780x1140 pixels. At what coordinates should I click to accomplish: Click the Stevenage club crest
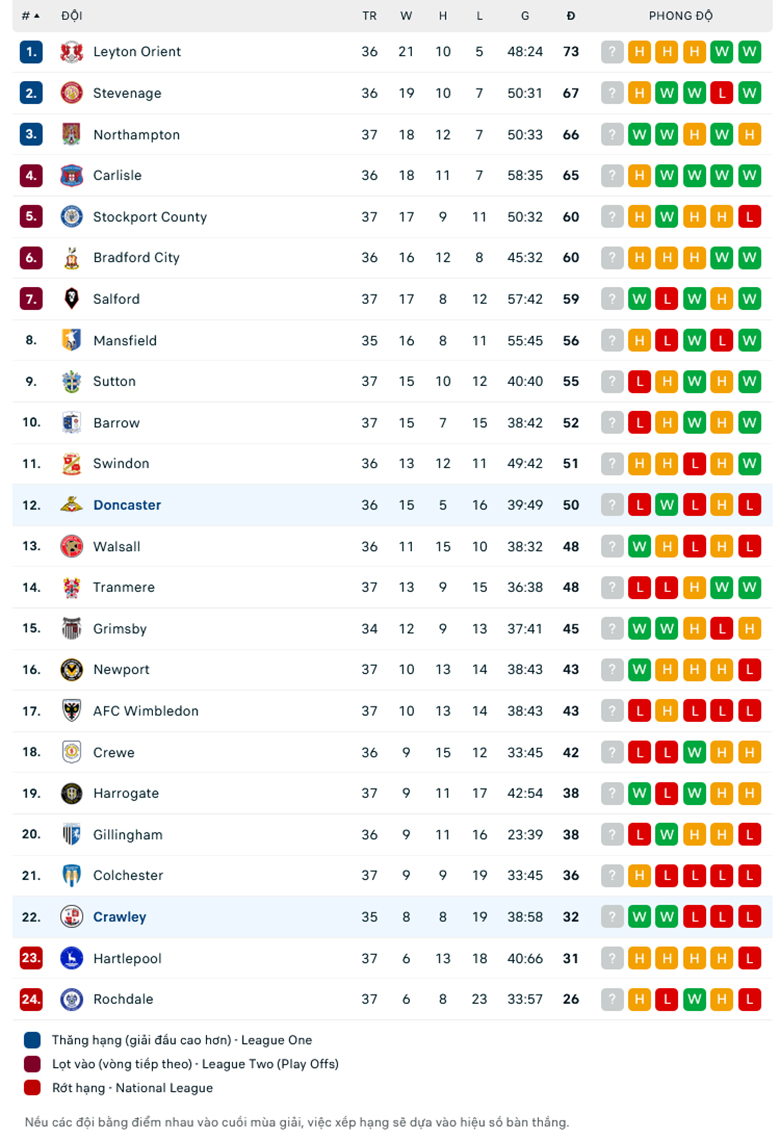click(x=71, y=93)
